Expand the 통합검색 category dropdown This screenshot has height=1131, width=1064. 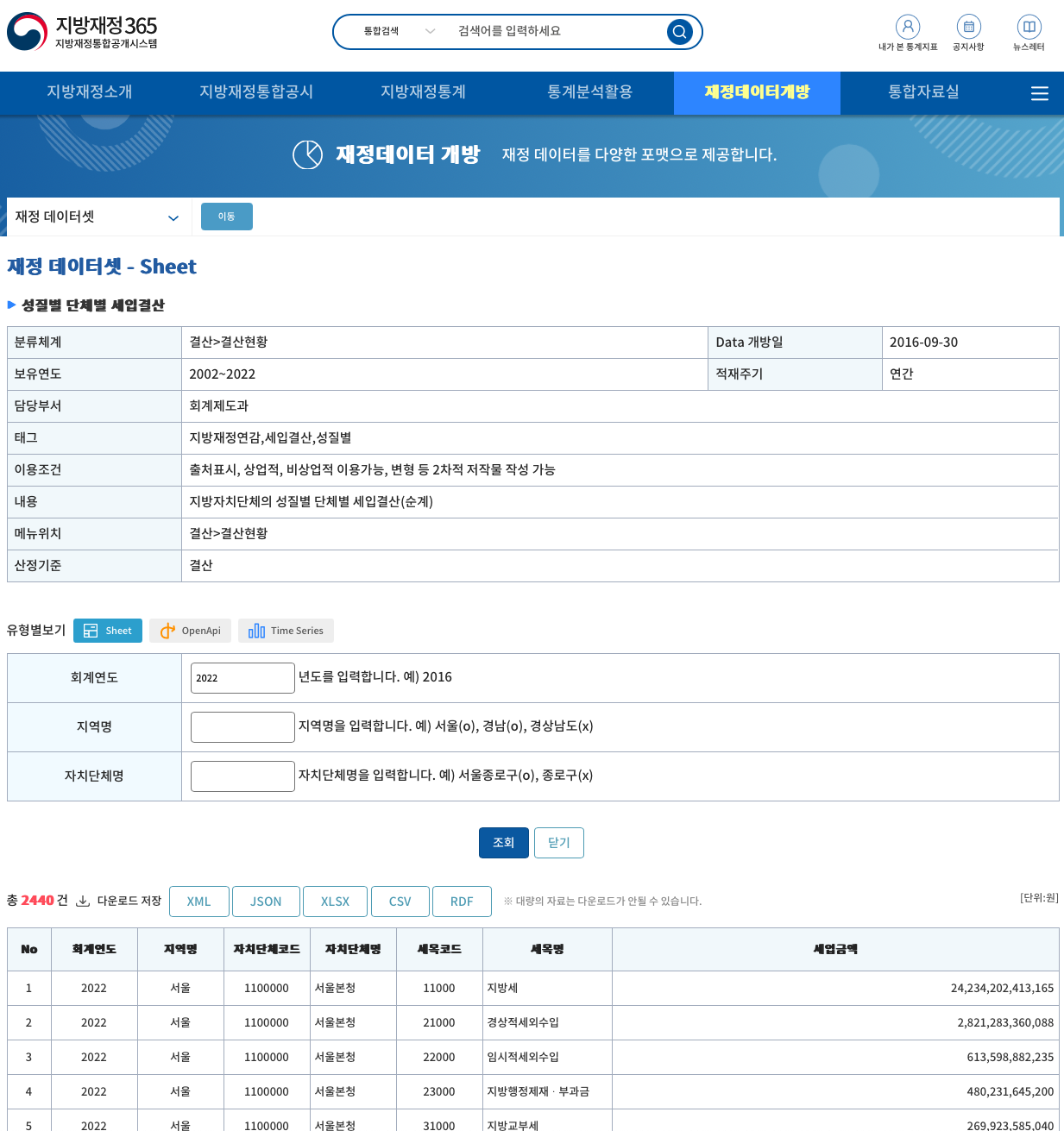[399, 32]
